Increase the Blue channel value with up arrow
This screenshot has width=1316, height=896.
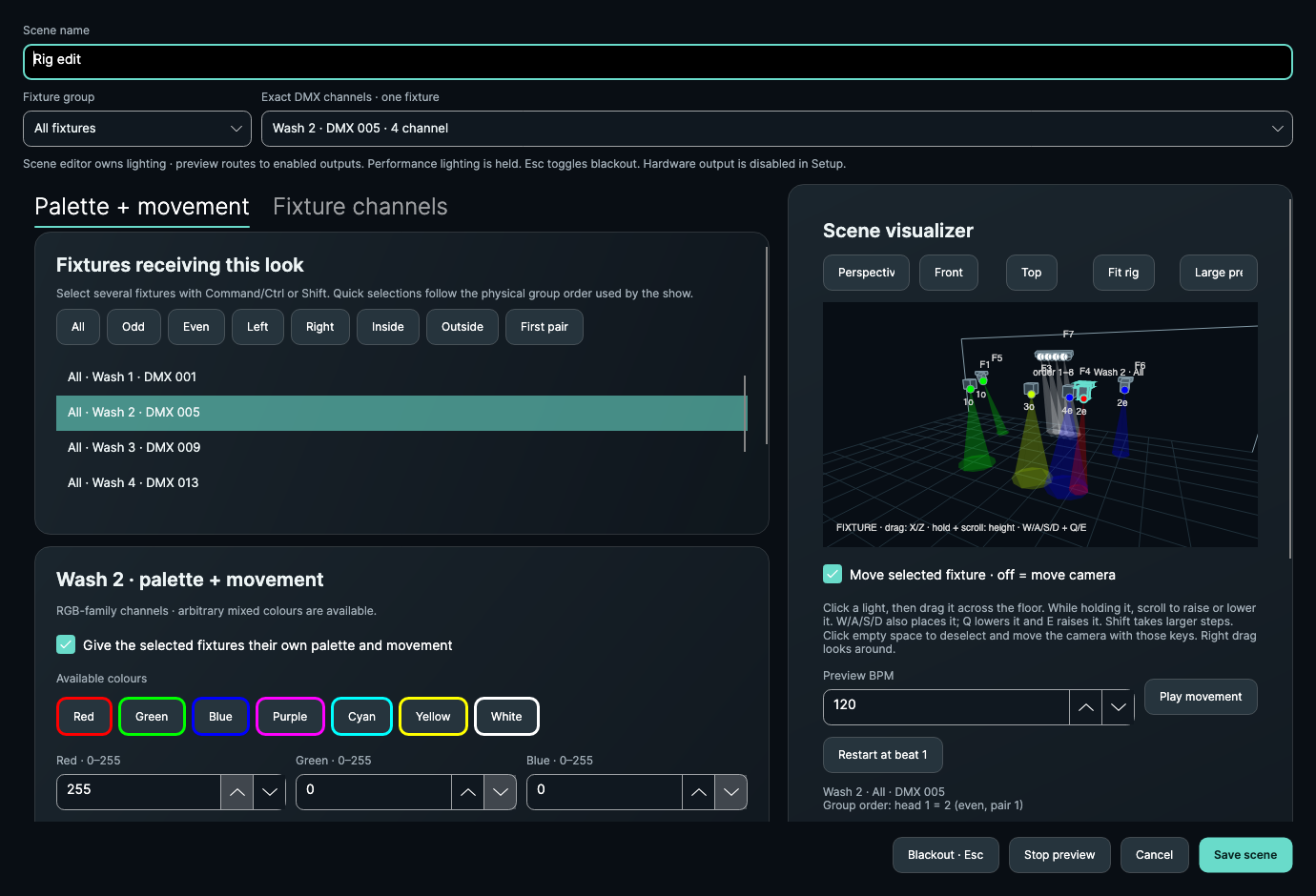pos(699,792)
